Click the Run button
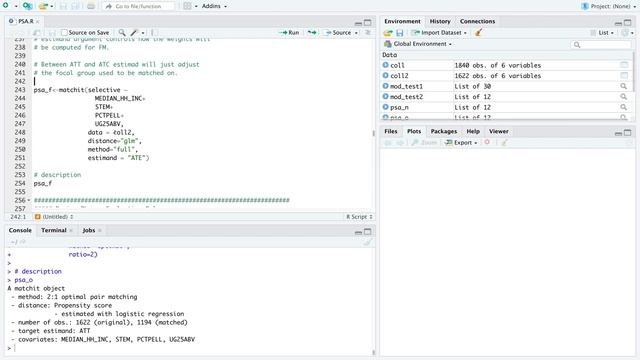 [289, 32]
